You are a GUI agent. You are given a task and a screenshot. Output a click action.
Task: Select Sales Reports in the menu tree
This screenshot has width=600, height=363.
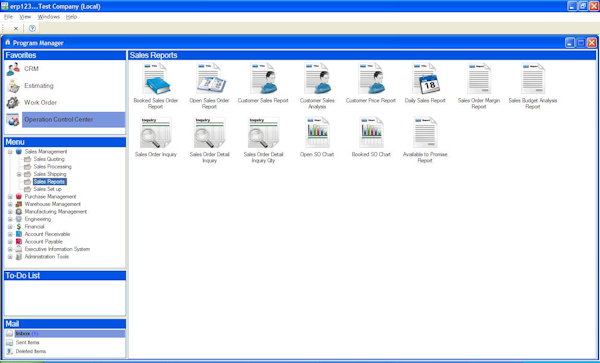click(x=50, y=182)
